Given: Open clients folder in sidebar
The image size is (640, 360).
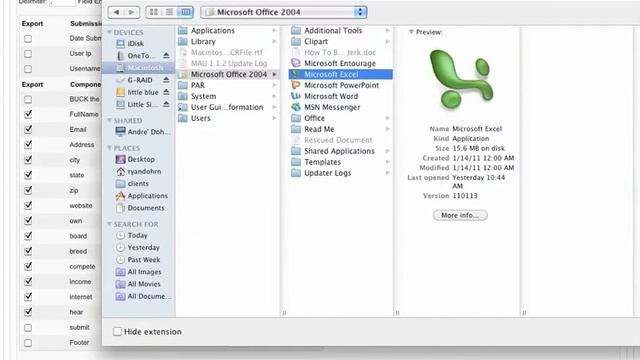Looking at the screenshot, I should pos(138,184).
